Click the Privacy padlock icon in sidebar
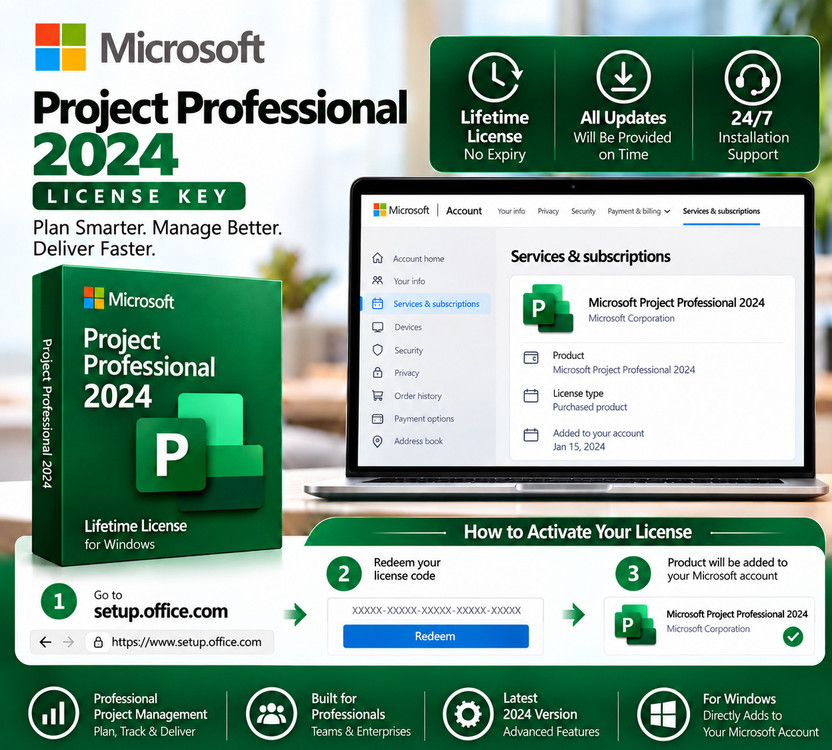The image size is (832, 750). click(x=377, y=373)
